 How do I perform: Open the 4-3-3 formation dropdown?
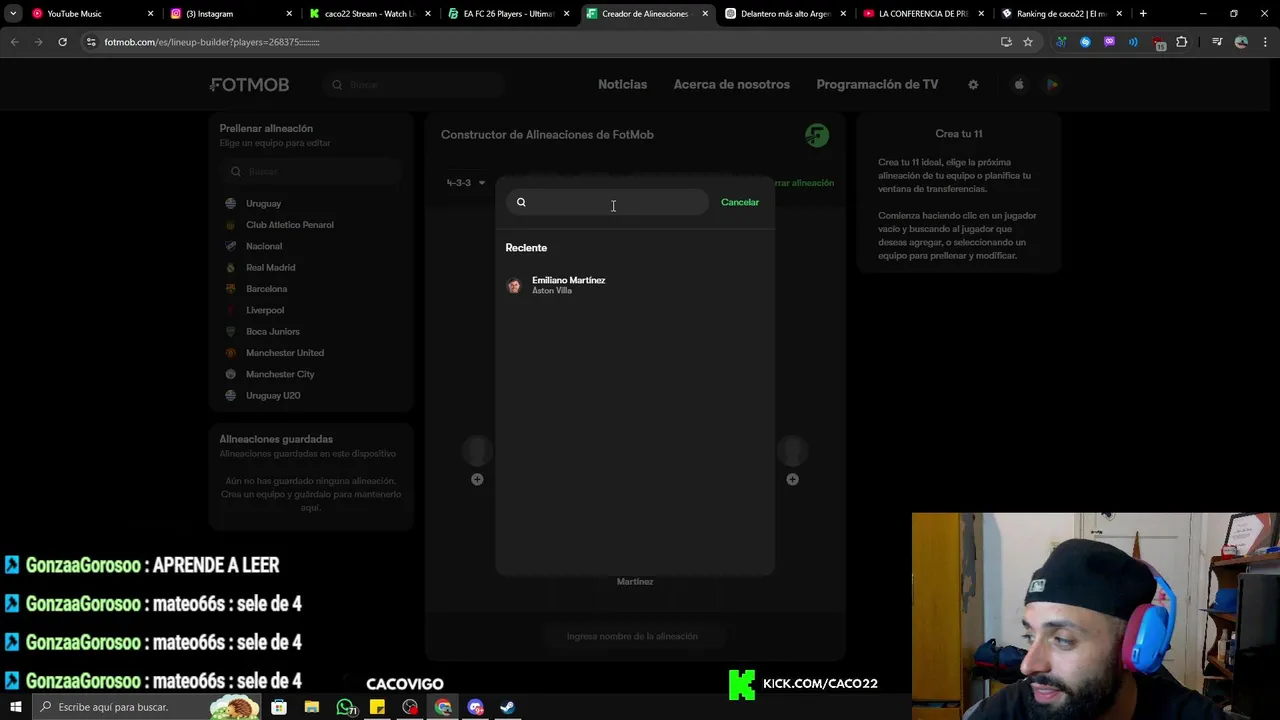tap(465, 183)
